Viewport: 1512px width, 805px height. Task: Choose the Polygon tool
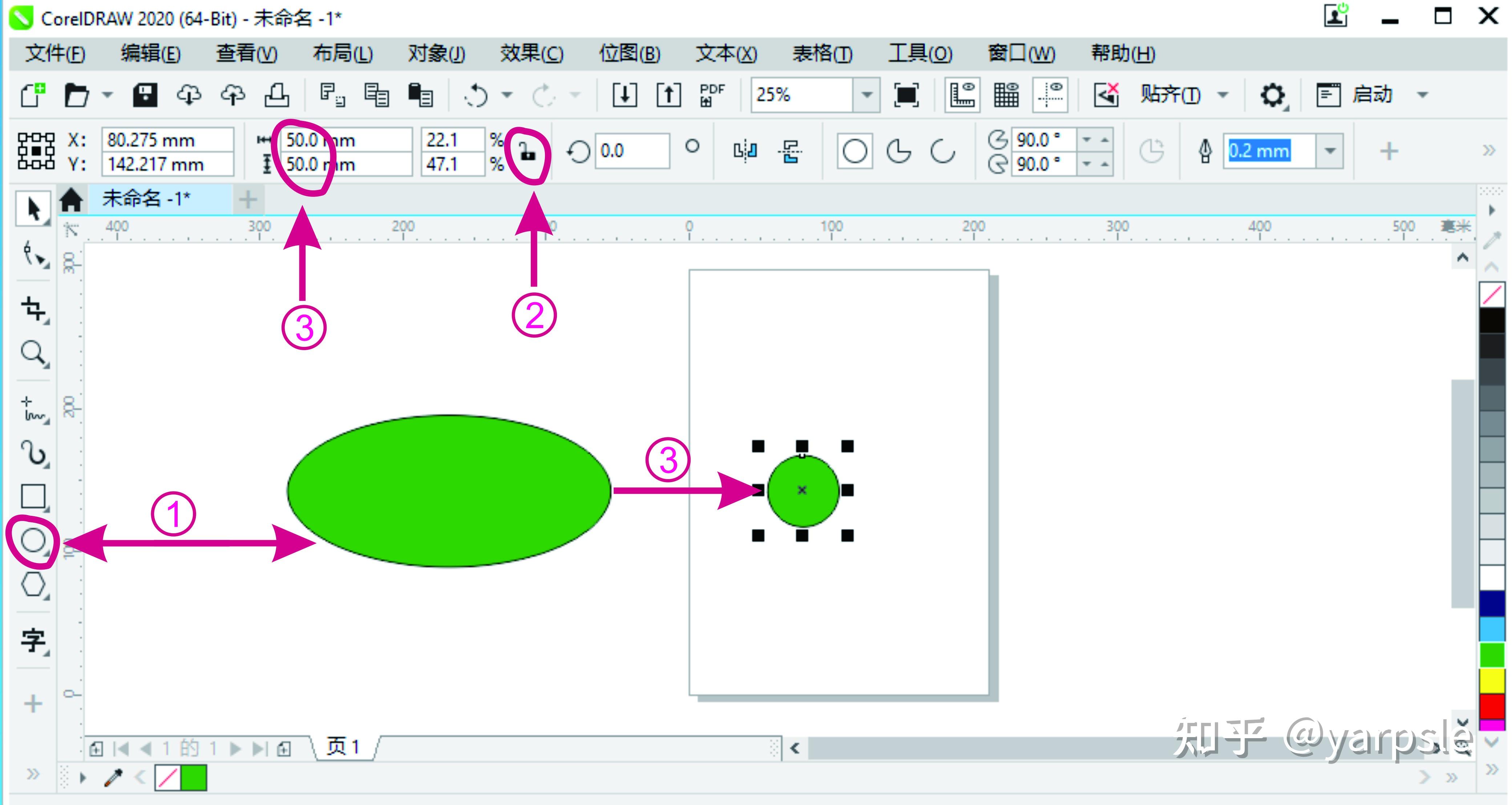click(x=33, y=584)
